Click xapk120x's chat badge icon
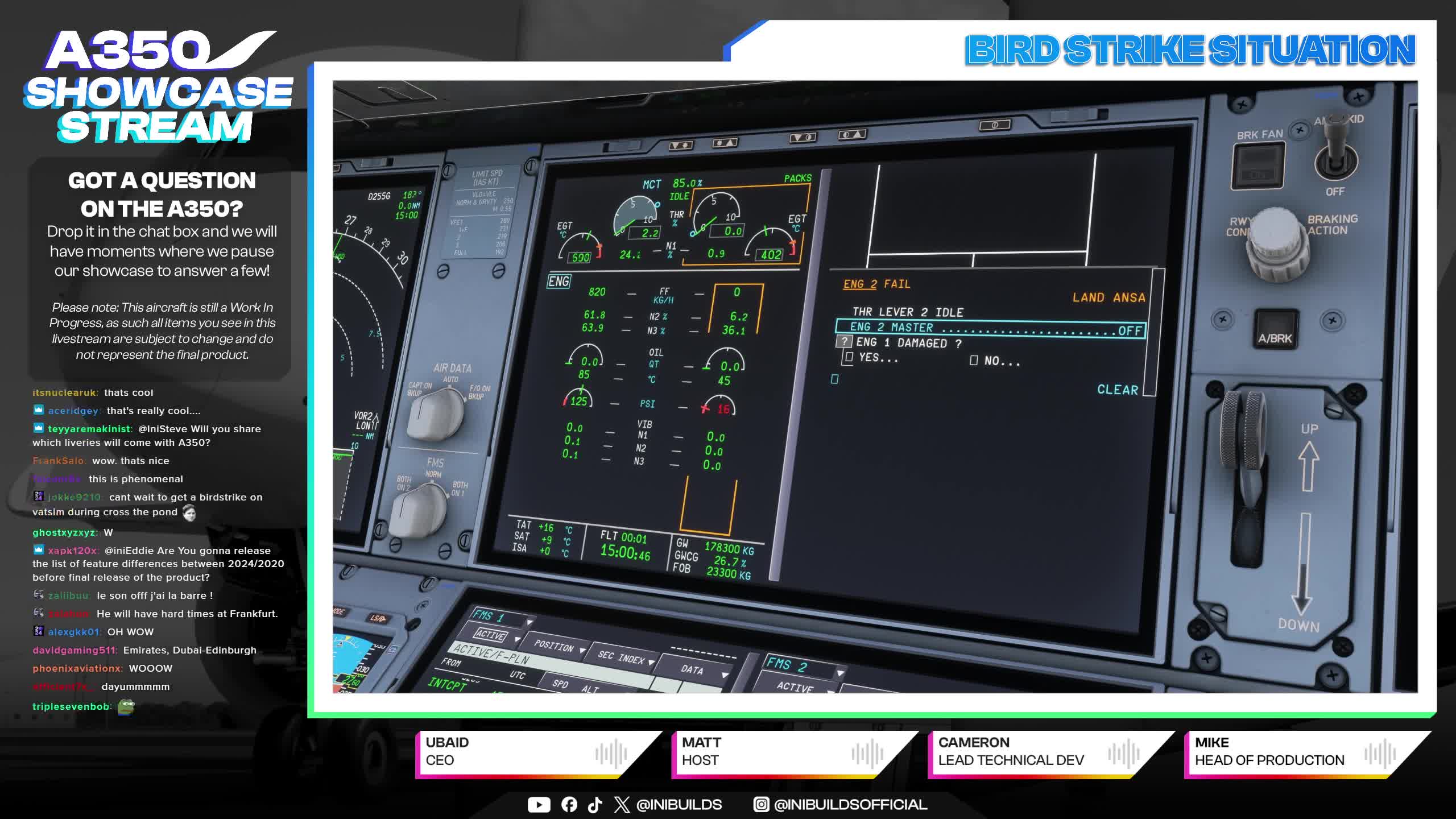 [x=38, y=549]
